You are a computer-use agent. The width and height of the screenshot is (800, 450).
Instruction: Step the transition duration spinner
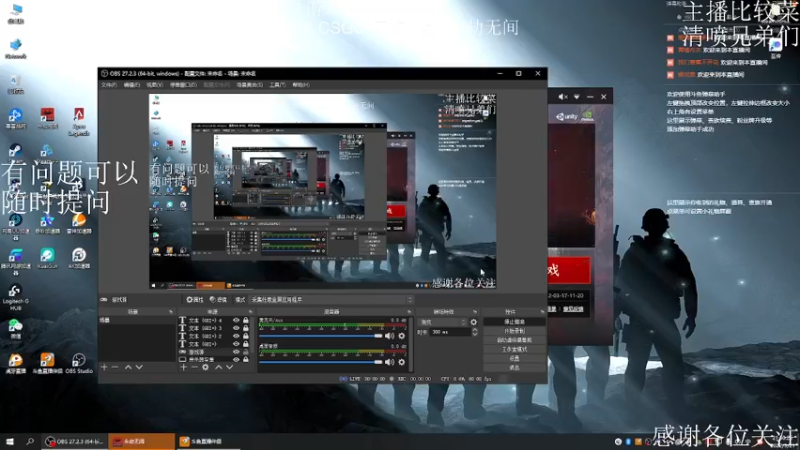pyautogui.click(x=474, y=332)
